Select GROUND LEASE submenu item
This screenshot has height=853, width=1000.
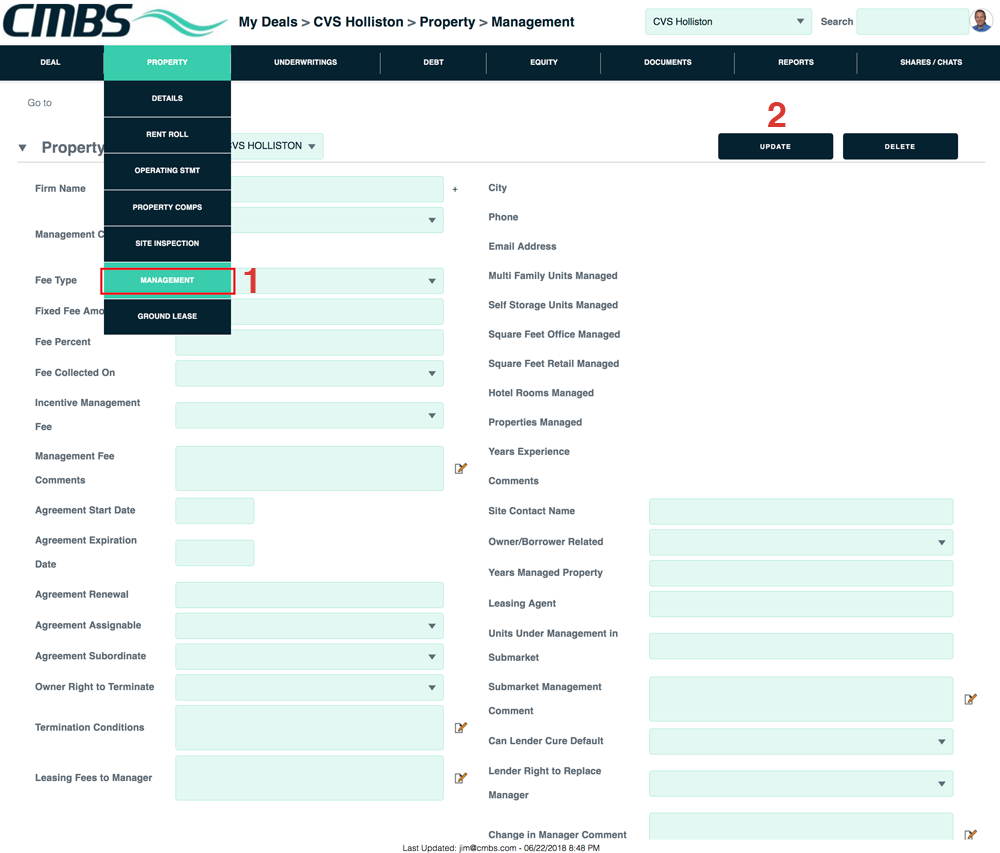tap(167, 316)
